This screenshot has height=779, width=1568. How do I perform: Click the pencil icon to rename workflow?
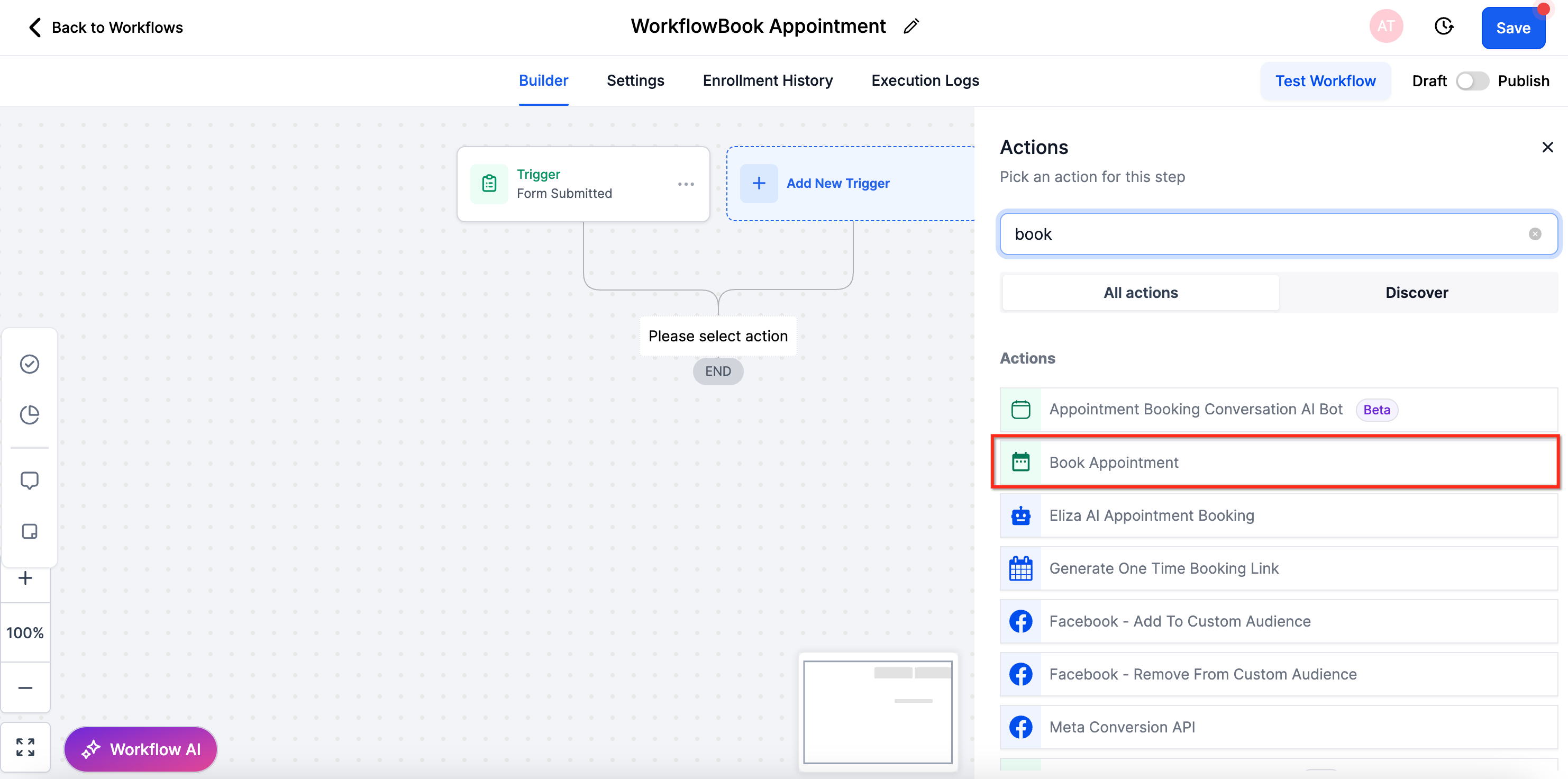tap(910, 27)
